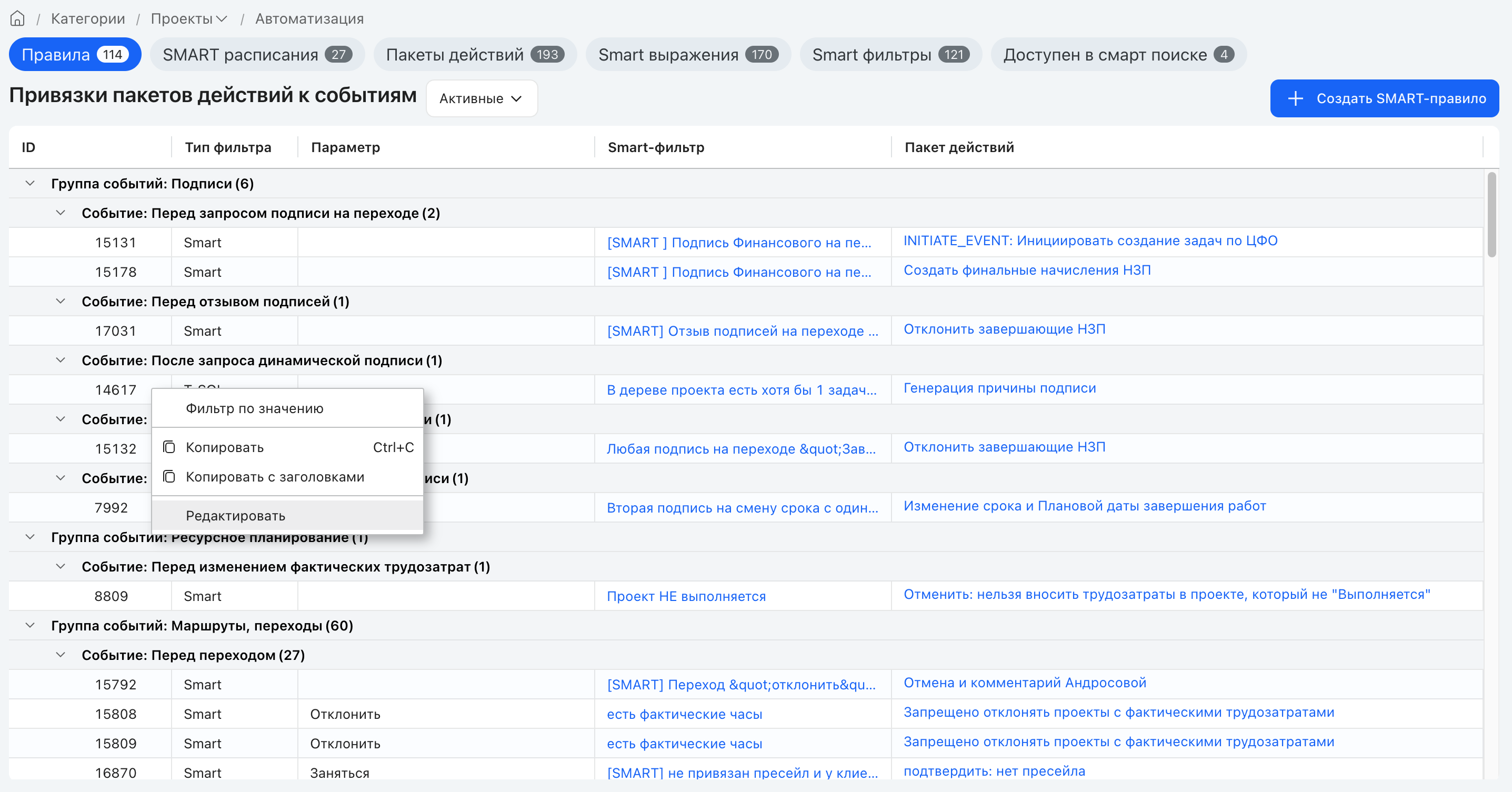Choose Копировать from the context menu

287,447
